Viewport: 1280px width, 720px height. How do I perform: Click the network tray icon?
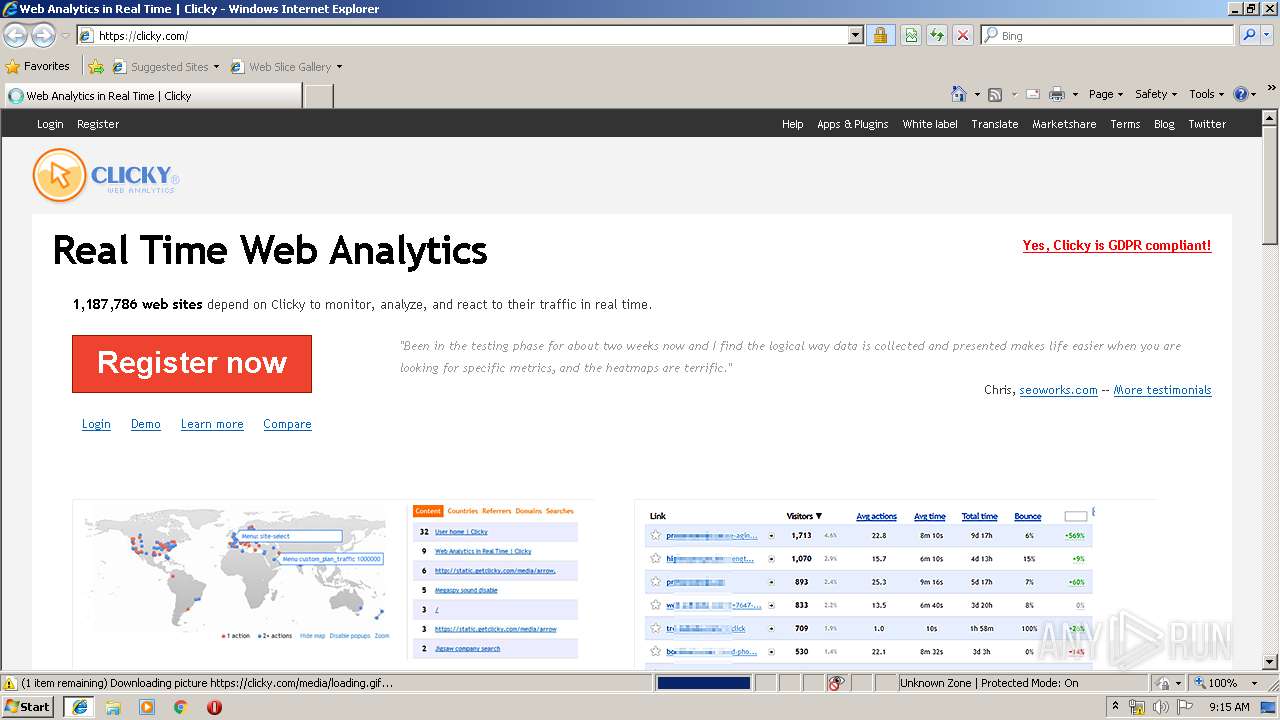coord(1137,707)
